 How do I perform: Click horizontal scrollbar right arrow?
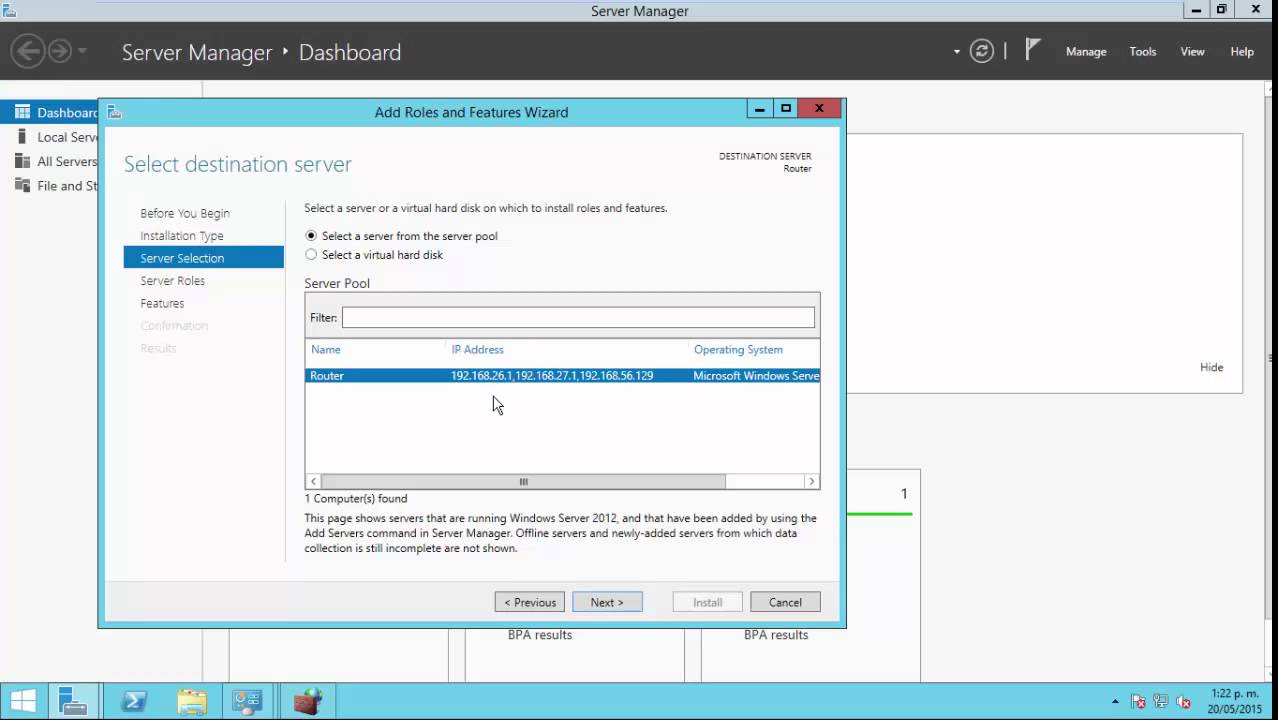click(x=811, y=481)
